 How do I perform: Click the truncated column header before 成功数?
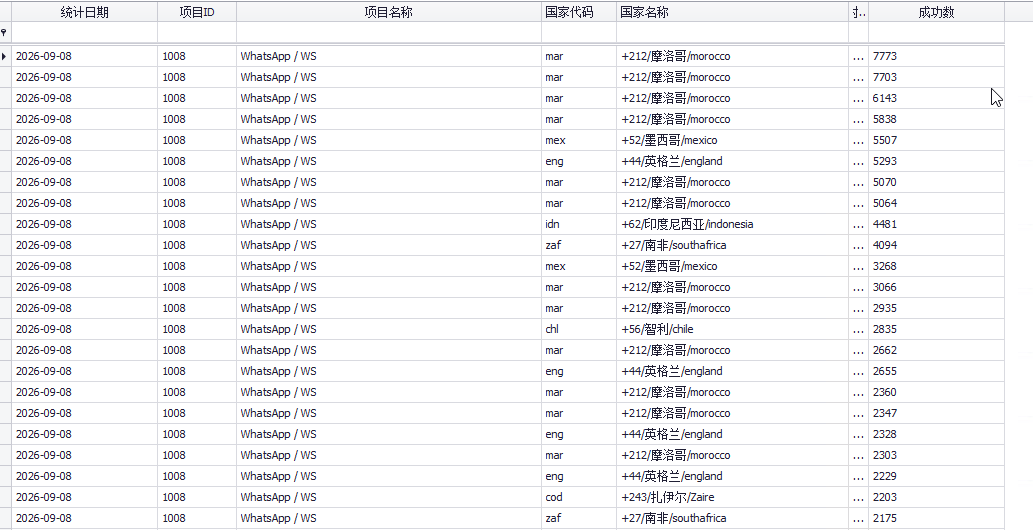pos(858,12)
